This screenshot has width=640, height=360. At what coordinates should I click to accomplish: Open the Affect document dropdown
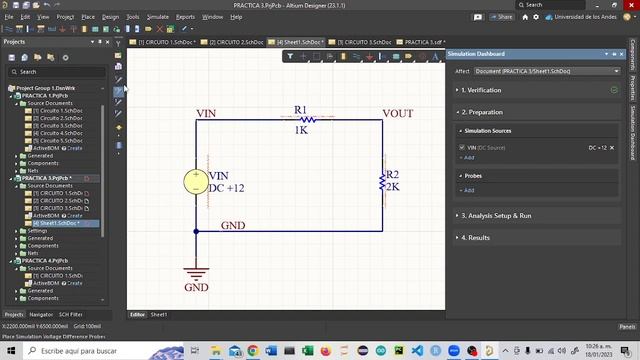tap(547, 71)
